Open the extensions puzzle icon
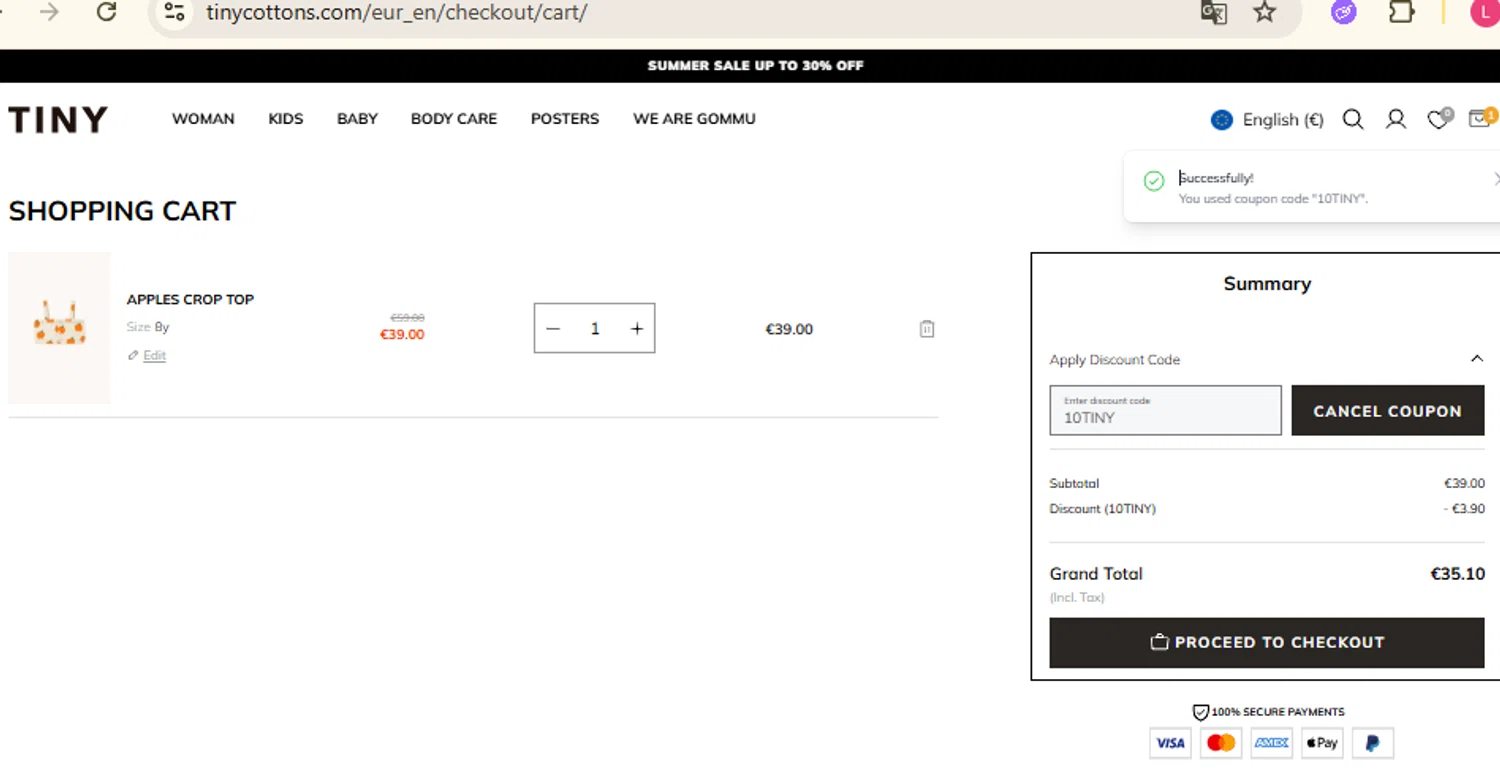This screenshot has width=1500, height=782. pos(1402,12)
